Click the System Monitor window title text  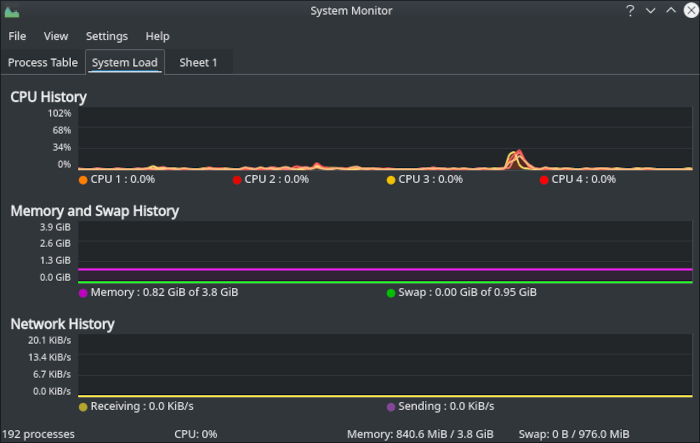(351, 11)
